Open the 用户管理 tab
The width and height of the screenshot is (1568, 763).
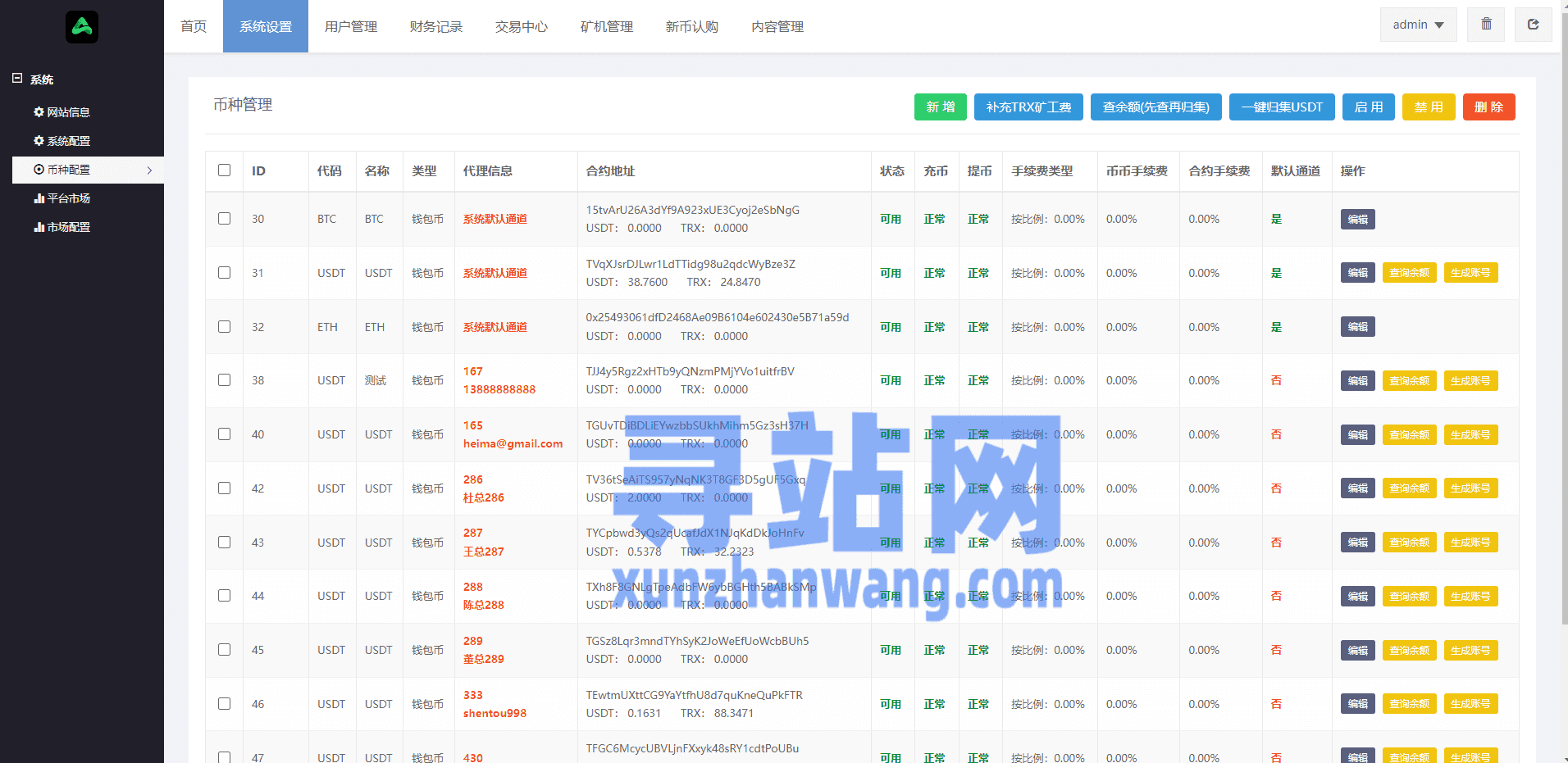351,26
